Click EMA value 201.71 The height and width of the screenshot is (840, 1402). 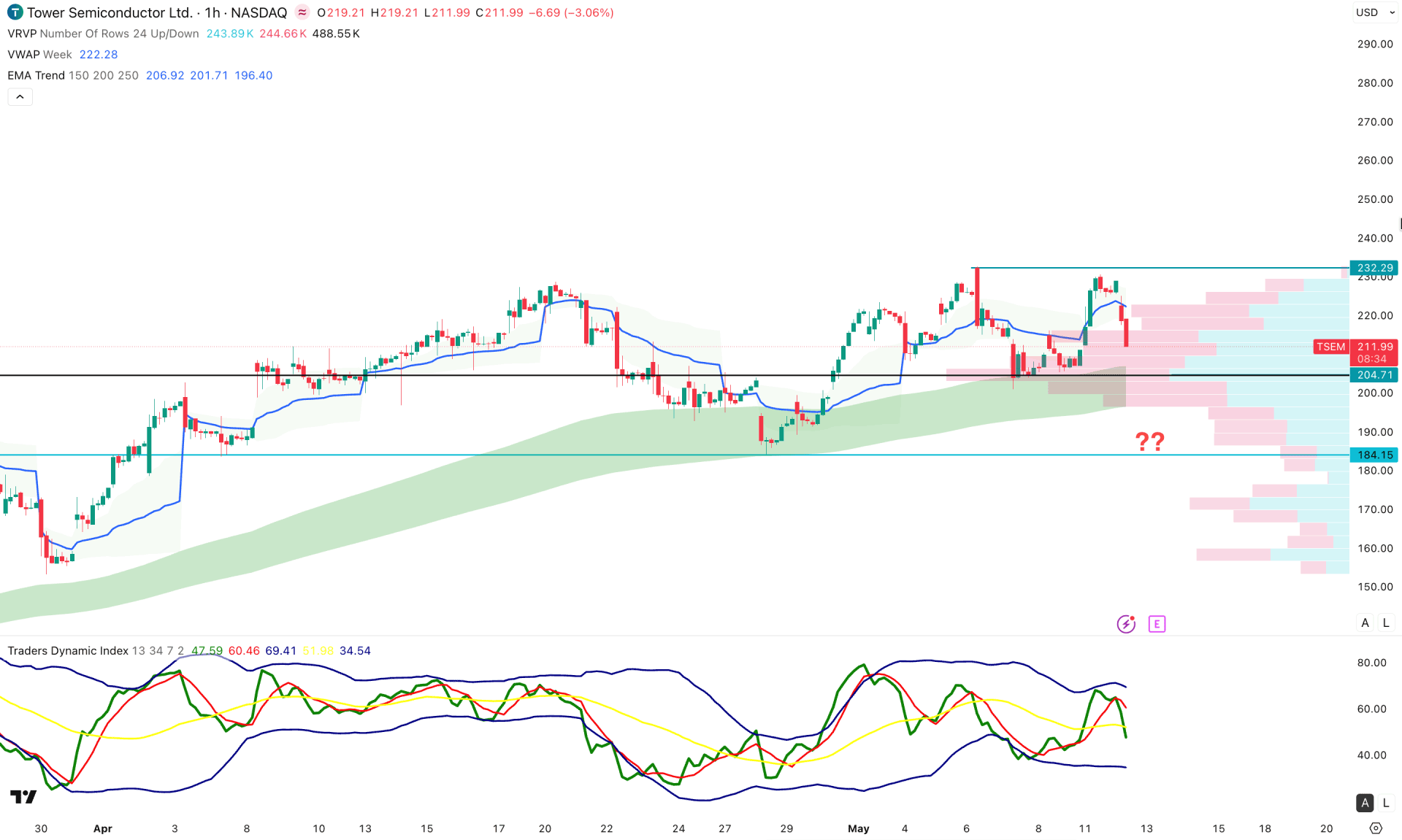point(209,76)
